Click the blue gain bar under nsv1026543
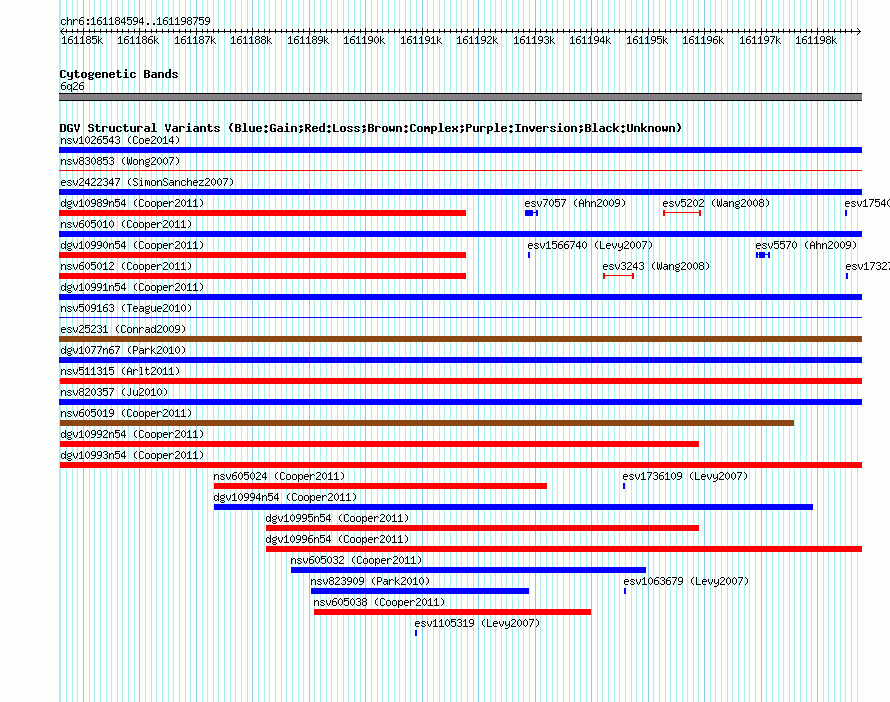The width and height of the screenshot is (890, 702). (460, 150)
